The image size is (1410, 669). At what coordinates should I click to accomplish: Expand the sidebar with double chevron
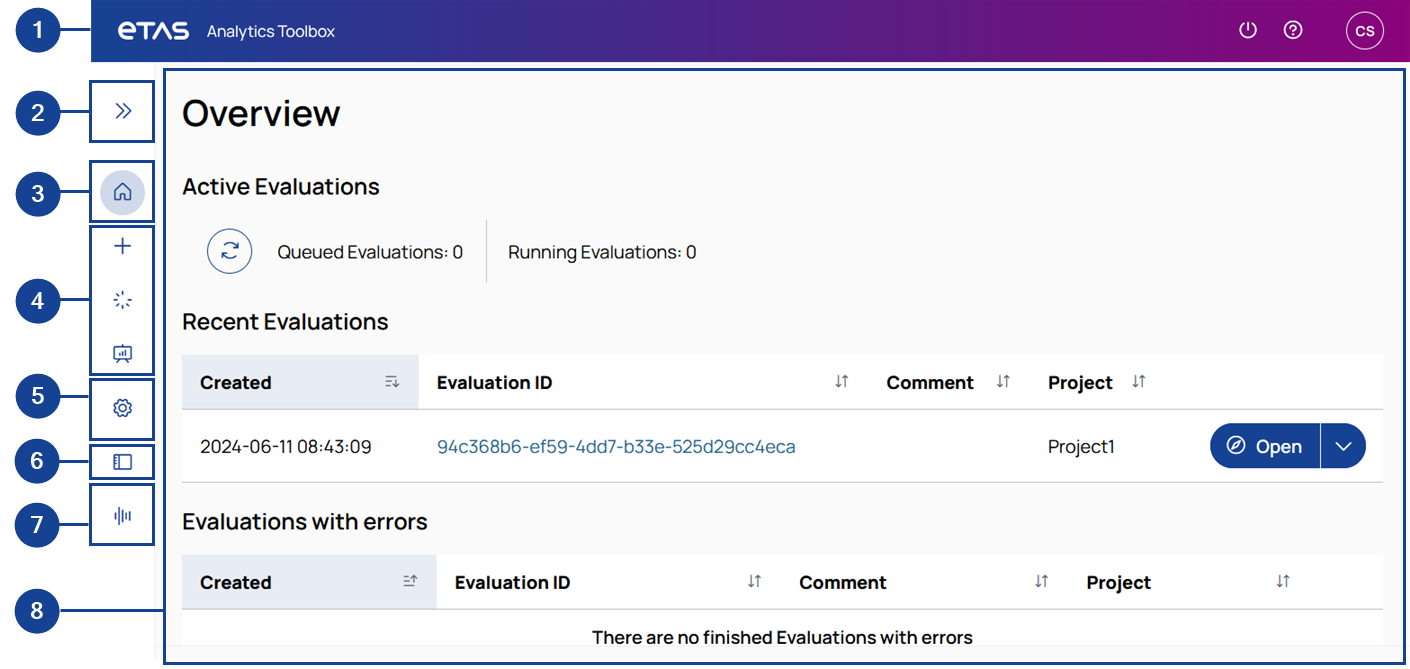pyautogui.click(x=123, y=111)
